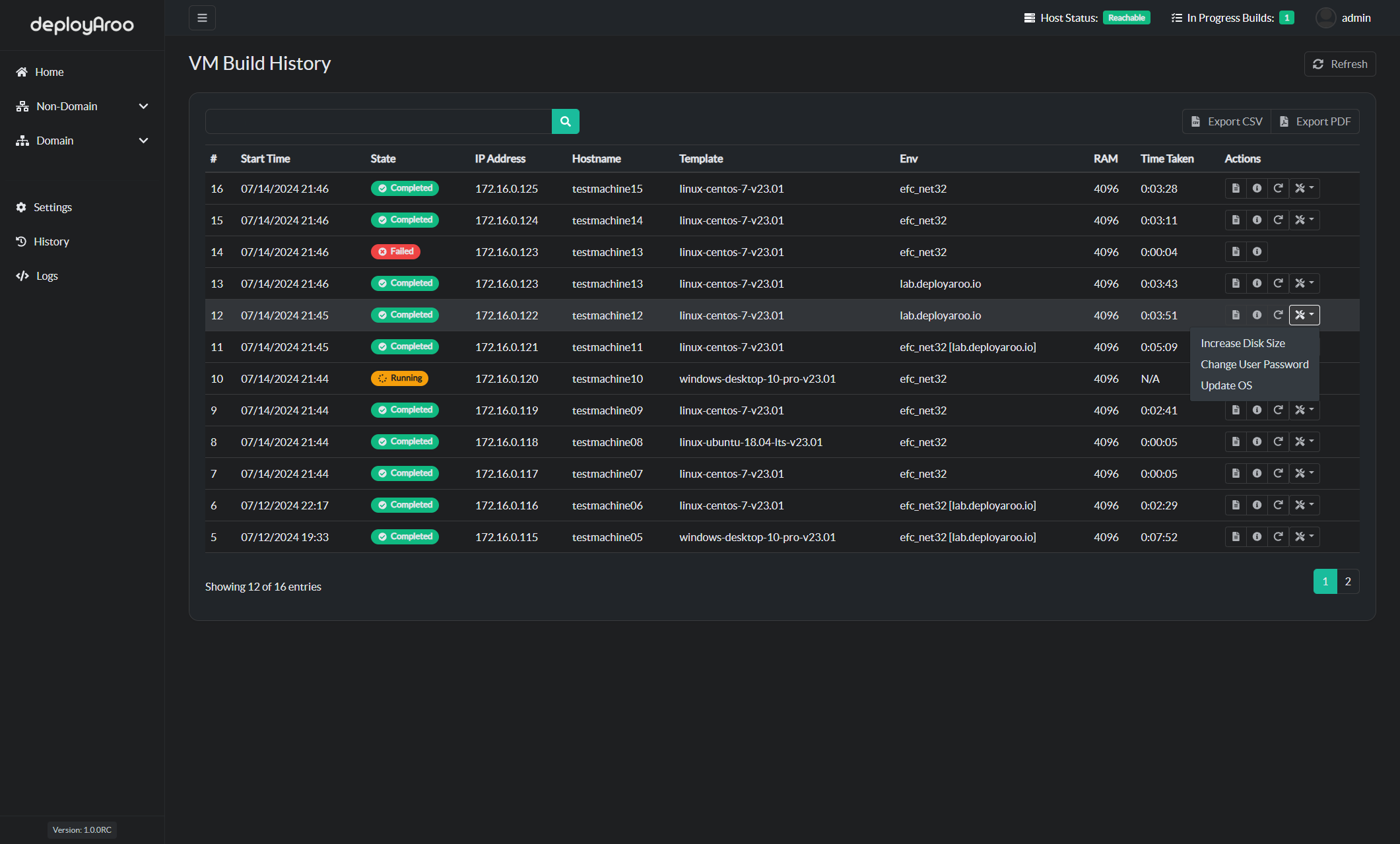Click the rebuild icon for testmachine09
Screen dimensions: 1400x844
1278,410
